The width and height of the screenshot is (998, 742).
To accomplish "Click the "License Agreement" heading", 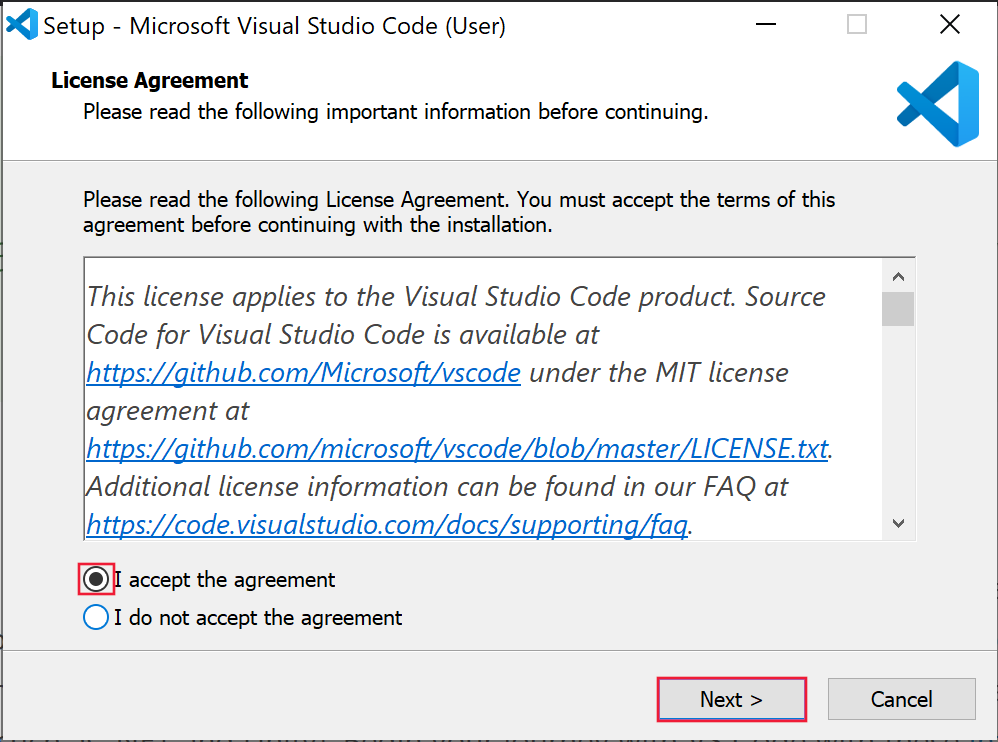I will coord(150,80).
